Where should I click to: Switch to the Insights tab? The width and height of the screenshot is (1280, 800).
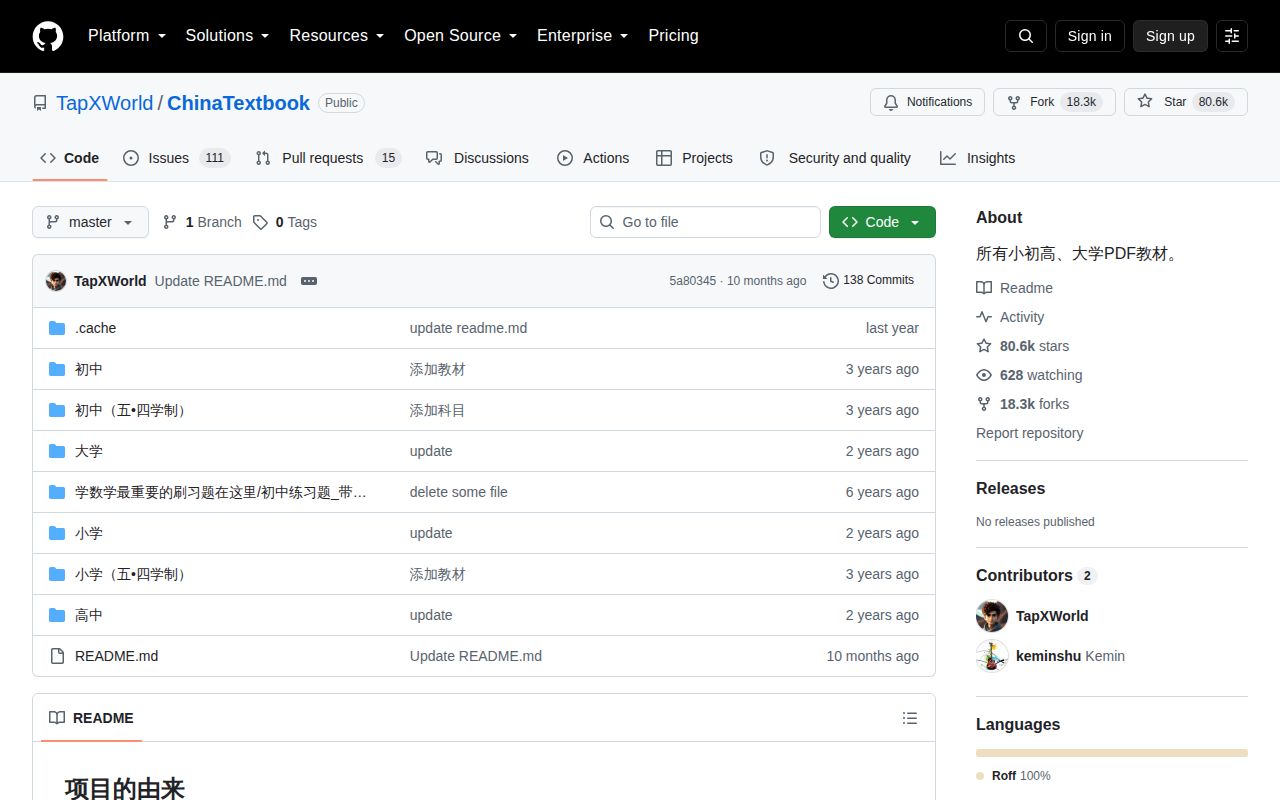pyautogui.click(x=977, y=158)
